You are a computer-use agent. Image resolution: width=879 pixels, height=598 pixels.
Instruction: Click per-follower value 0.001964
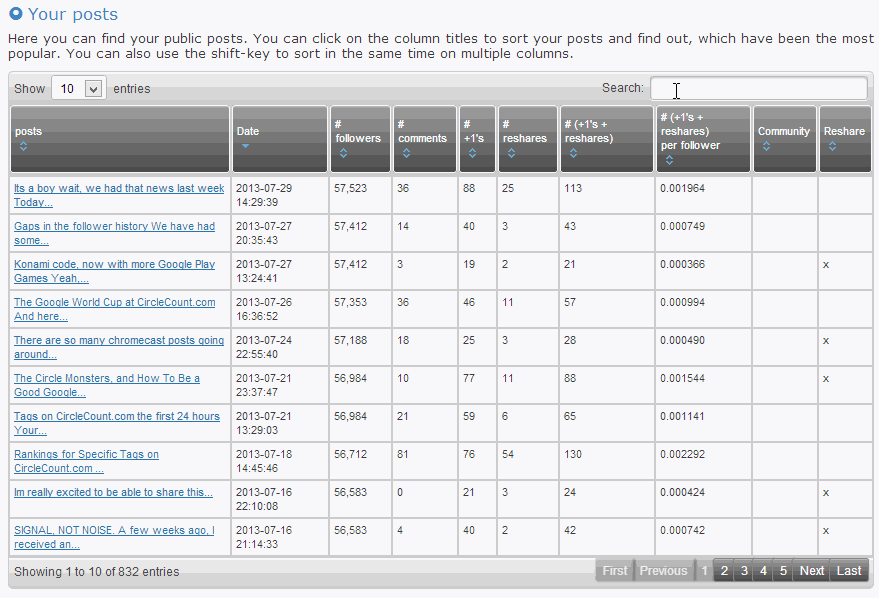[x=682, y=188]
